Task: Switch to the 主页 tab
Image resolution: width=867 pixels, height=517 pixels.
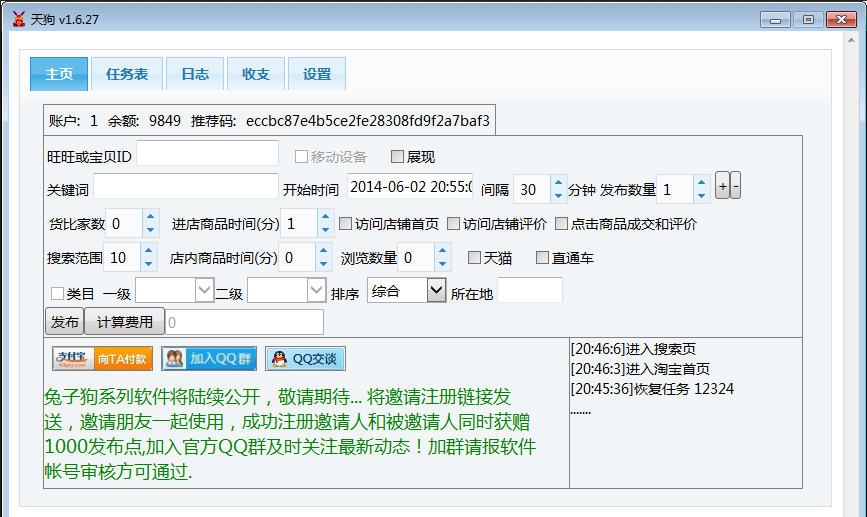Action: click(59, 74)
